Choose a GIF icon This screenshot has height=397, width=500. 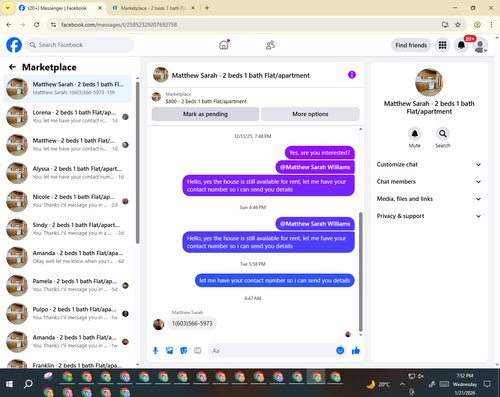(198, 351)
